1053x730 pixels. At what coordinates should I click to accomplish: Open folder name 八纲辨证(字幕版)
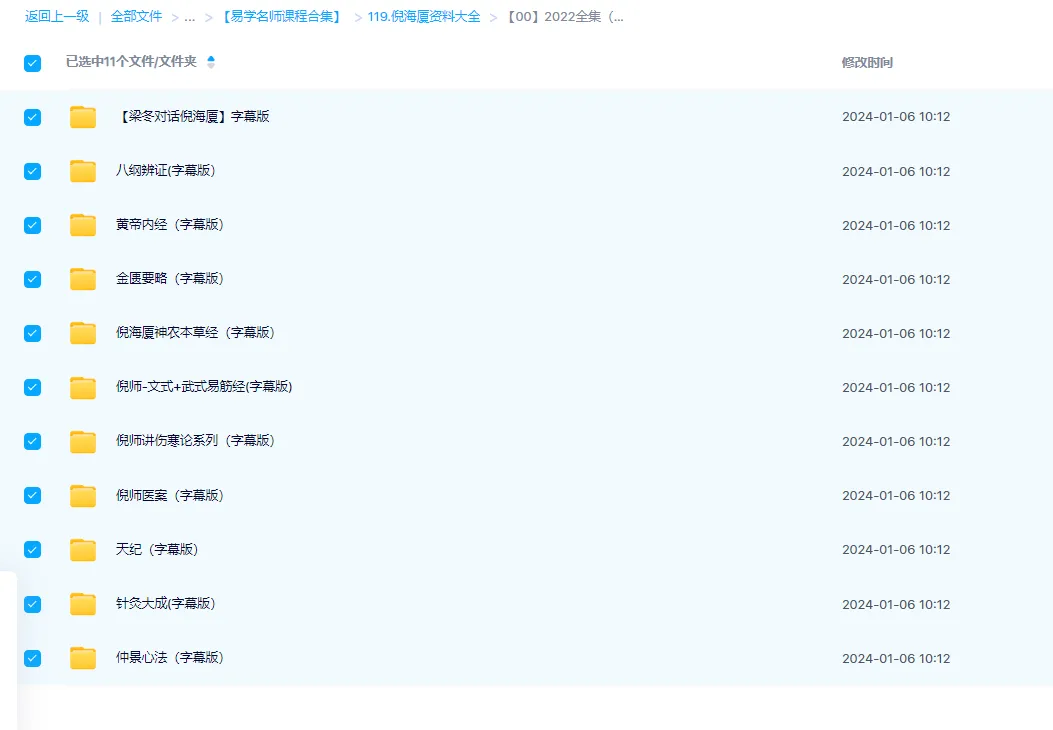click(165, 171)
